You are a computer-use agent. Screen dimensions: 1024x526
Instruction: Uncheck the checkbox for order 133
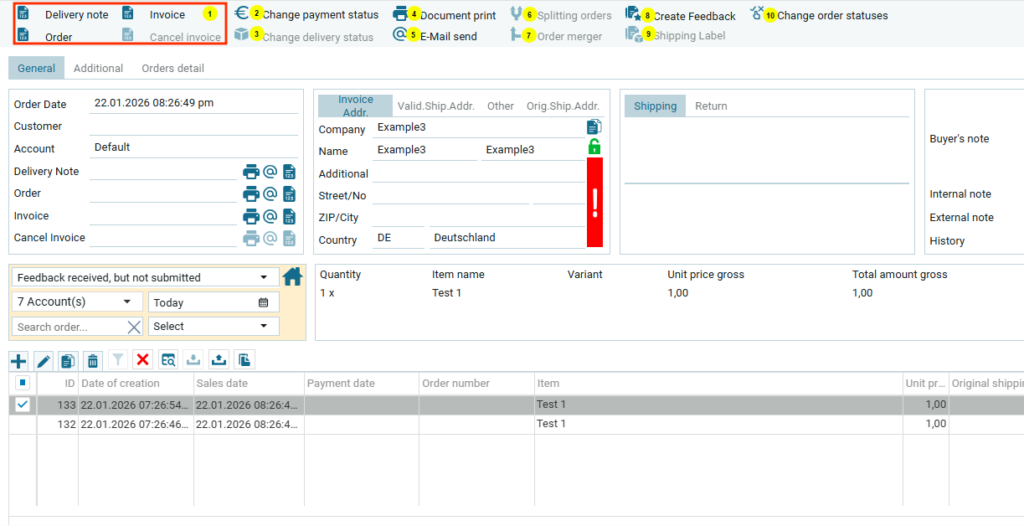[22, 405]
